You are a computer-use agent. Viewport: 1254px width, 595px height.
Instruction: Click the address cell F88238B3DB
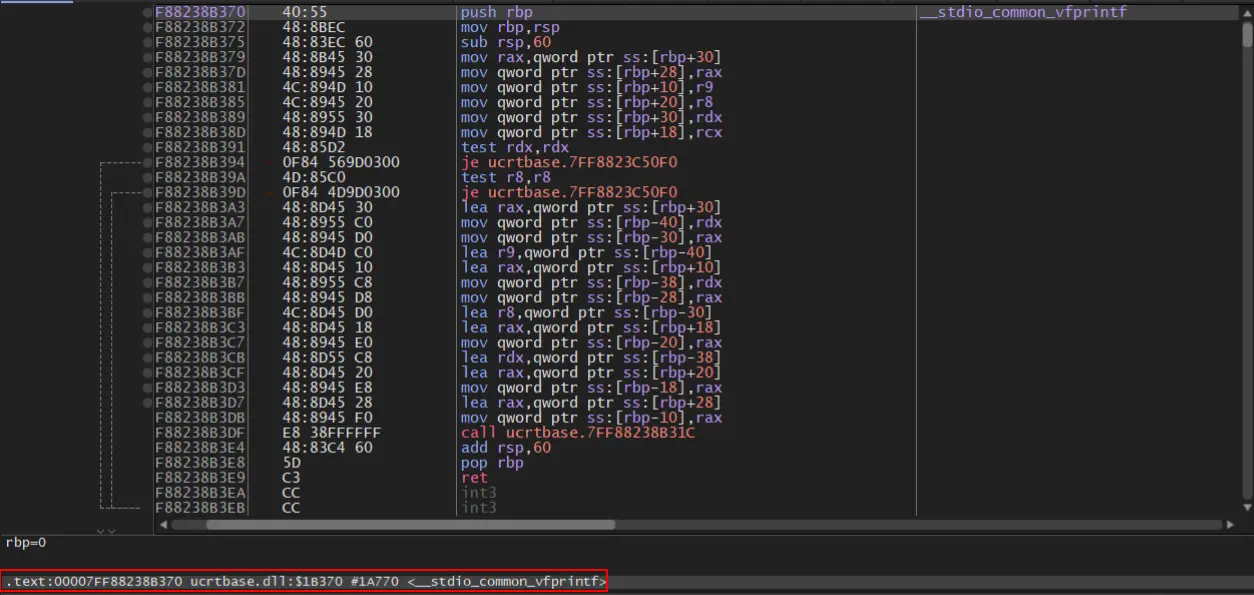pyautogui.click(x=200, y=417)
